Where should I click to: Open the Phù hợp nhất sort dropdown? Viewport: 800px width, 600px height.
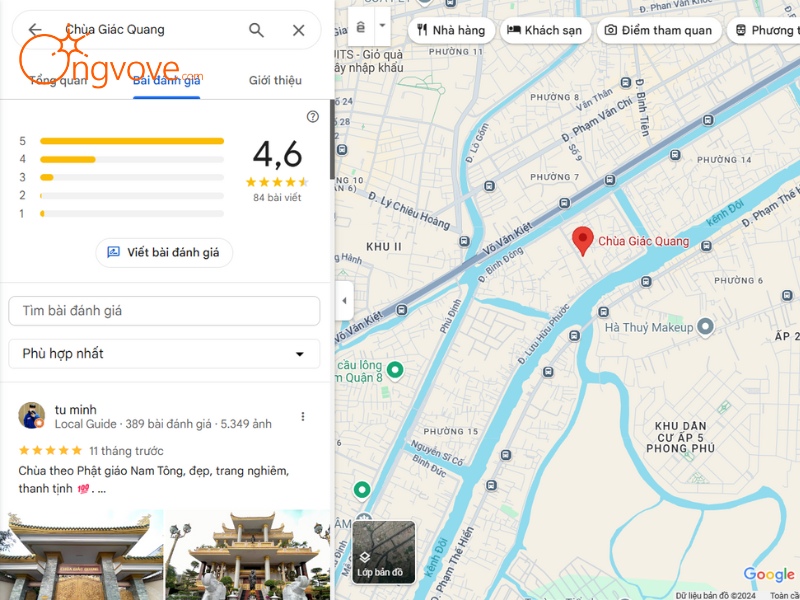point(164,354)
